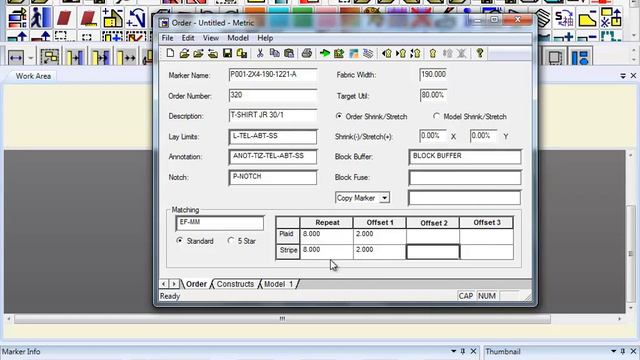Click the single yellow garment model icon
The height and width of the screenshot is (360, 640).
pyautogui.click(x=433, y=53)
